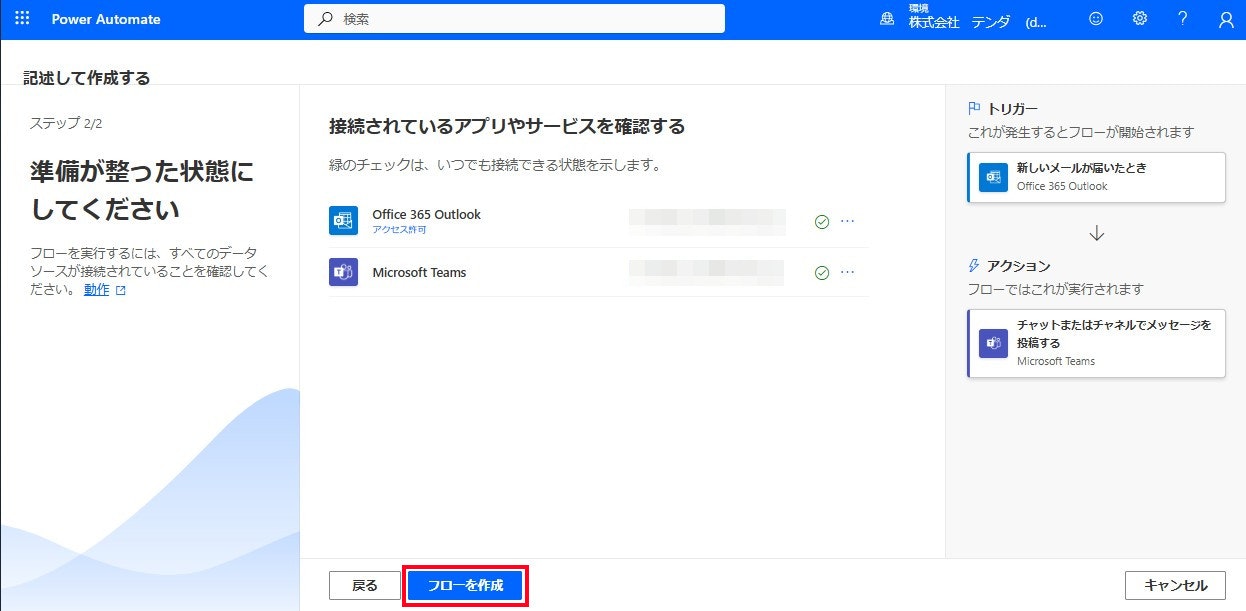Click the blurred Teams account field
This screenshot has width=1246, height=611.
pyautogui.click(x=707, y=272)
